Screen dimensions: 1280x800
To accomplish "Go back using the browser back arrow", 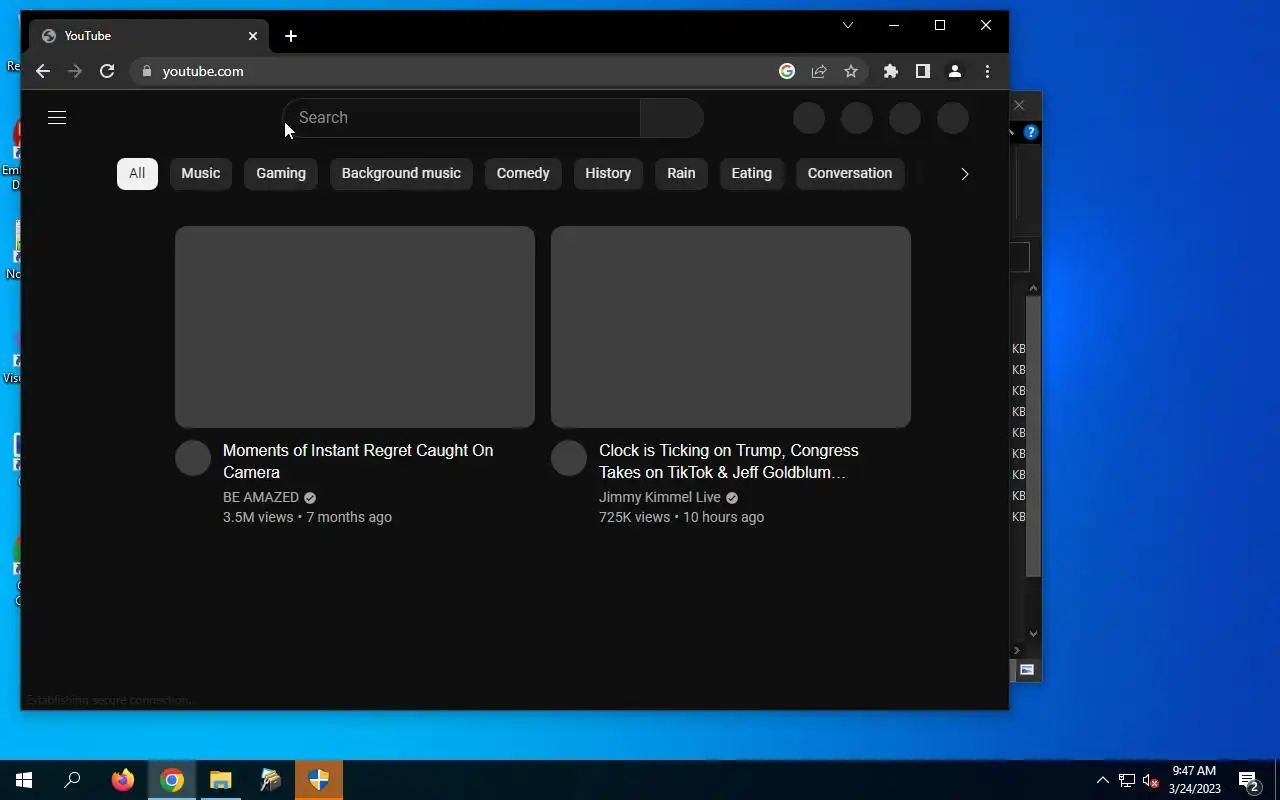I will 42,71.
